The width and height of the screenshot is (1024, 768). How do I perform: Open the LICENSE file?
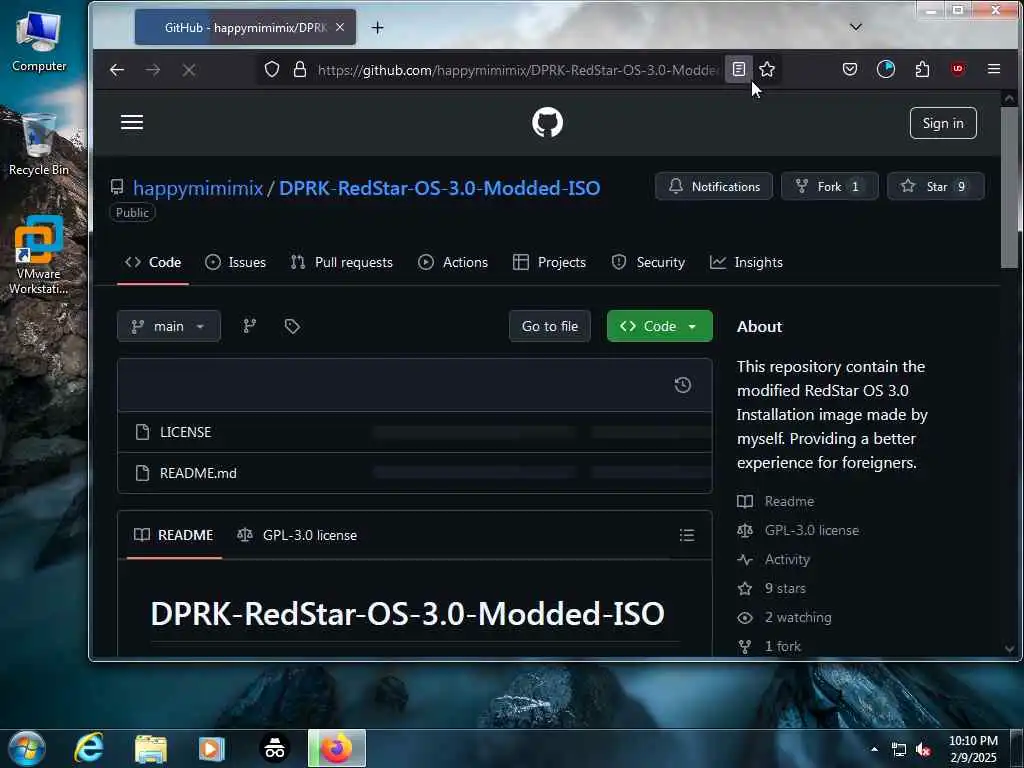(x=185, y=432)
